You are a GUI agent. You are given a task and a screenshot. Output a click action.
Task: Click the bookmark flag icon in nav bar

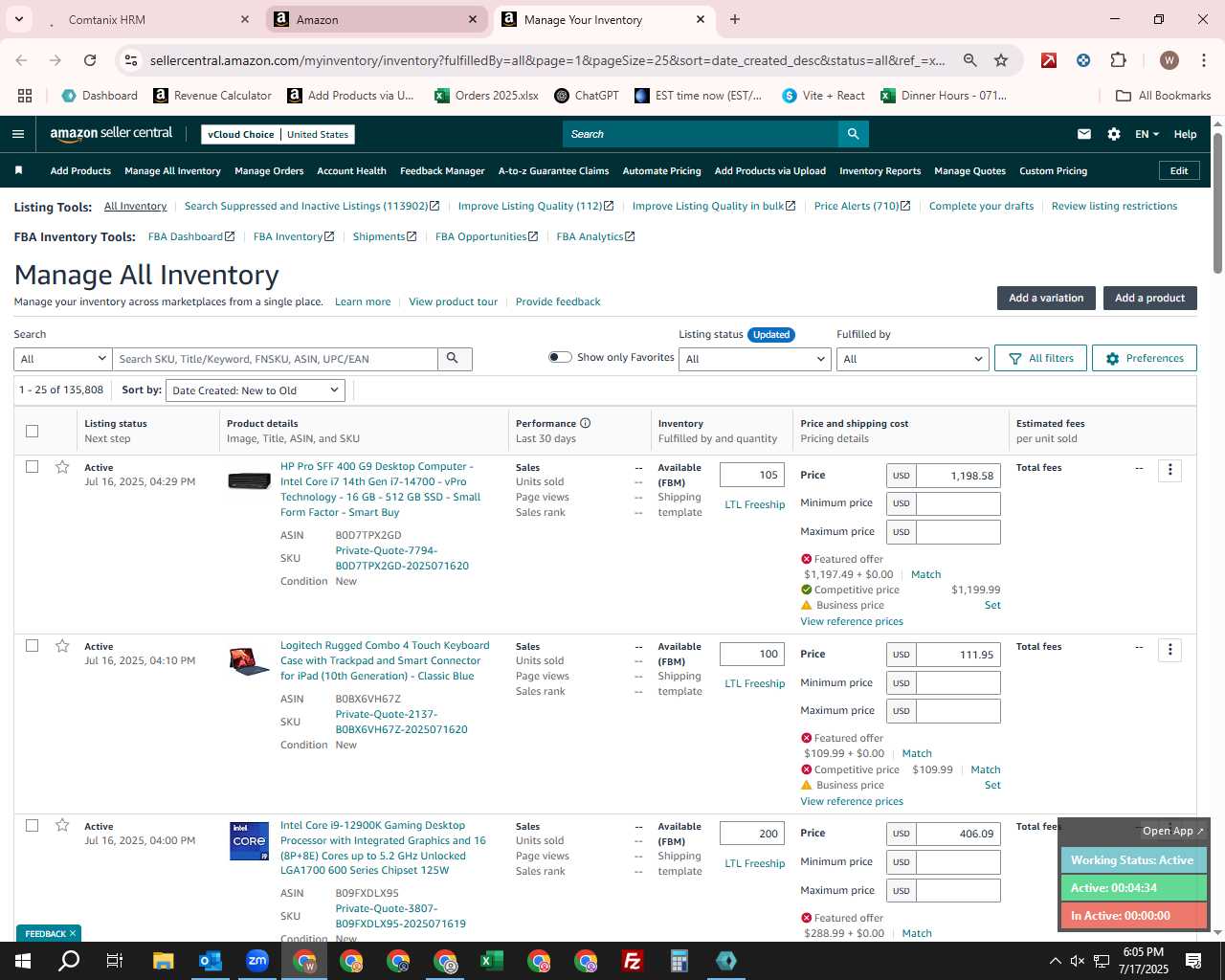tap(18, 170)
